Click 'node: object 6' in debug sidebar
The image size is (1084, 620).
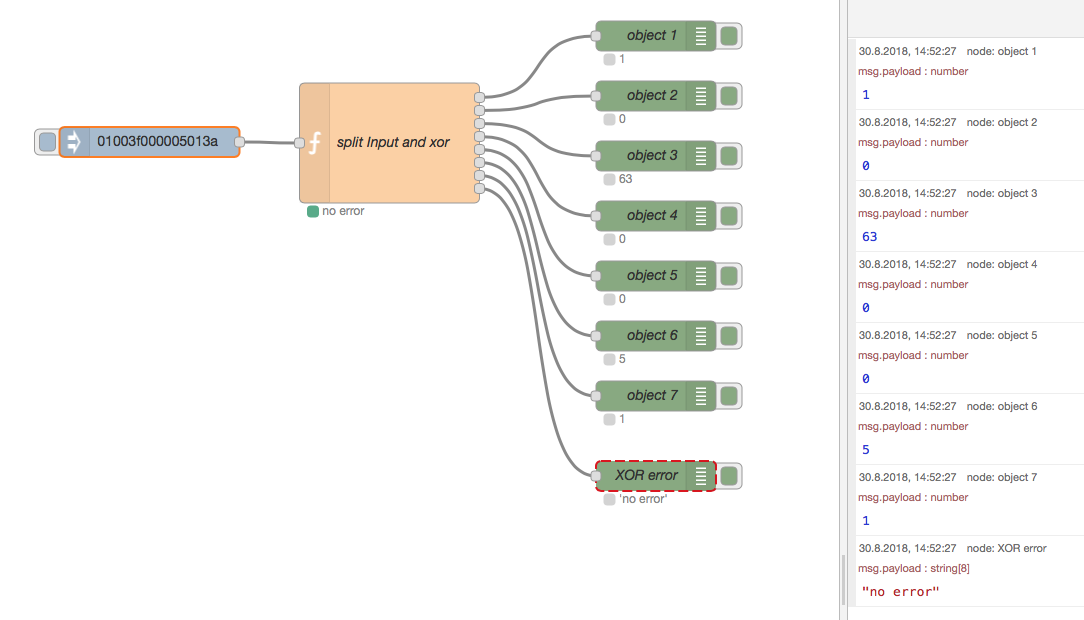1002,406
